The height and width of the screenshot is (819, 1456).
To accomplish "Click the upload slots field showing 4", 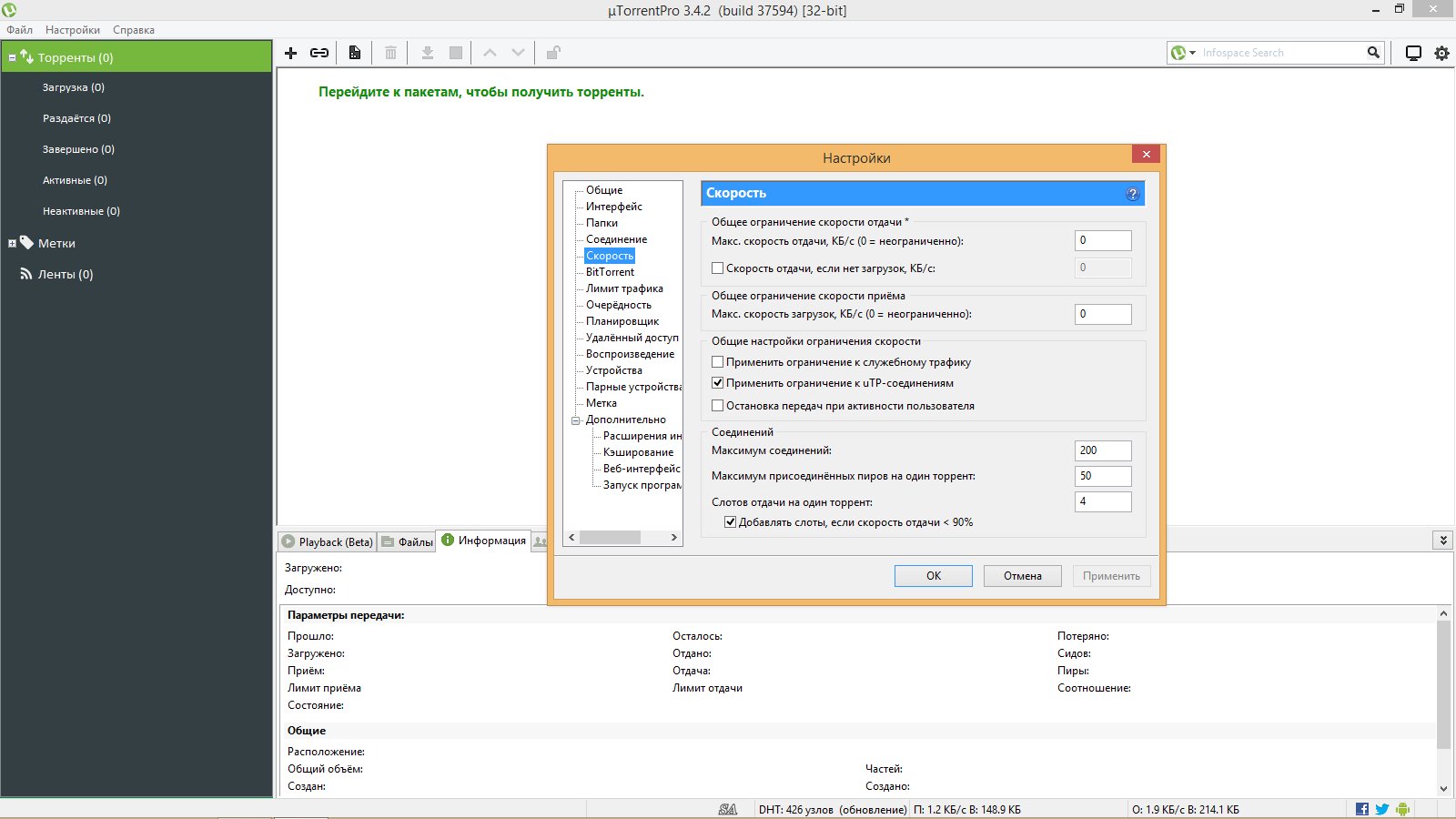I will (x=1103, y=501).
